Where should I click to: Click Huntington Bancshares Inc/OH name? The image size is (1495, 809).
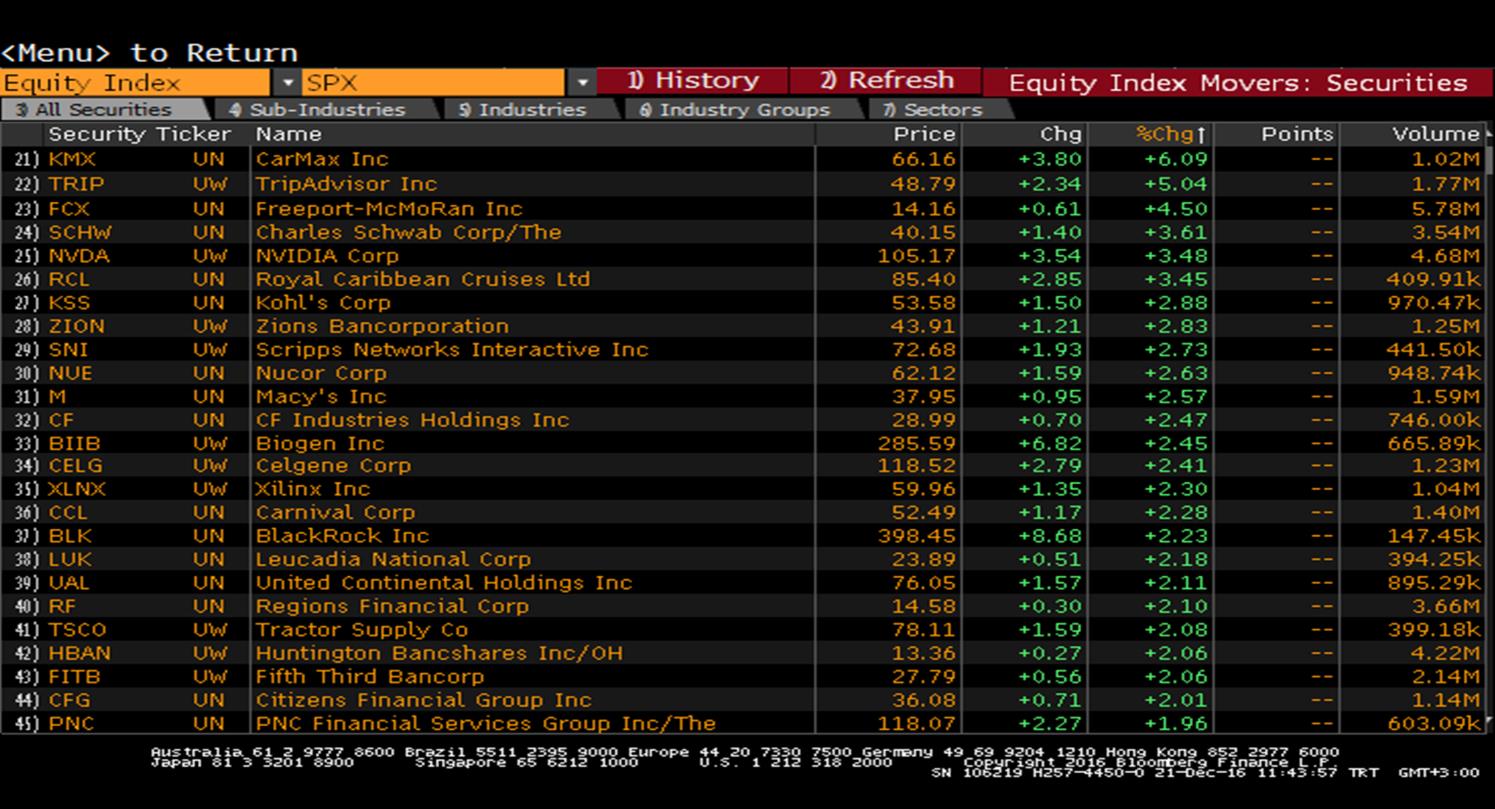439,653
